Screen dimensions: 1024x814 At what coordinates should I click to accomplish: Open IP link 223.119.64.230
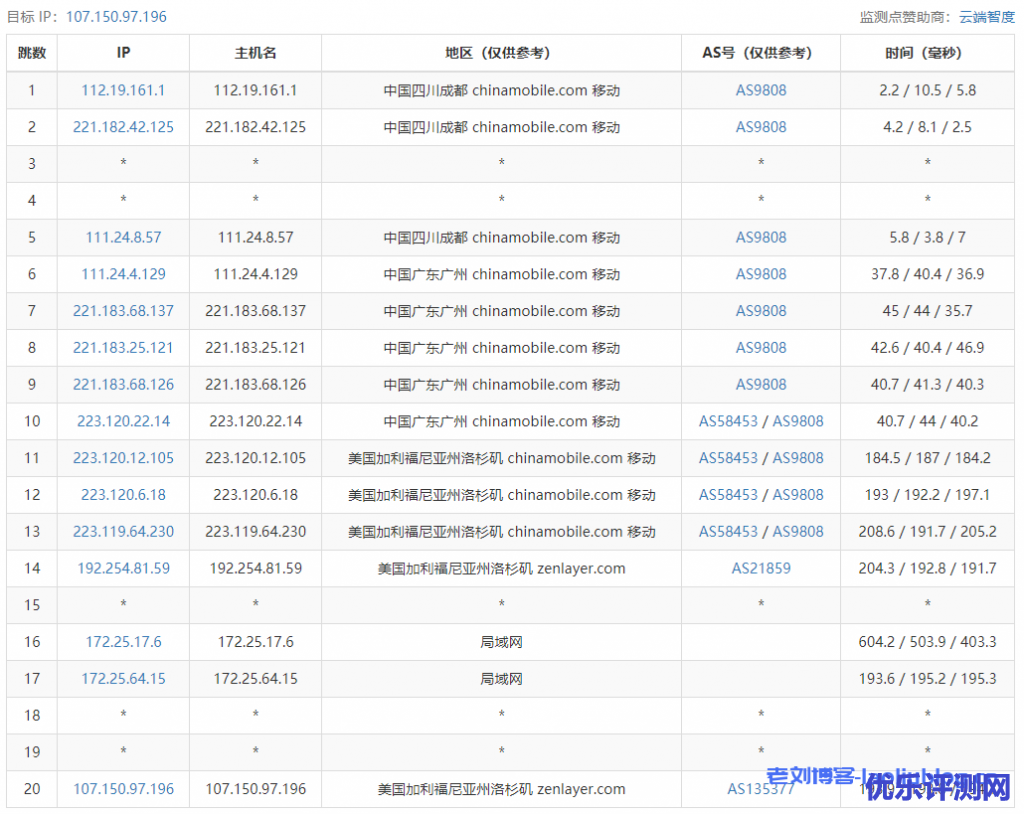click(123, 532)
